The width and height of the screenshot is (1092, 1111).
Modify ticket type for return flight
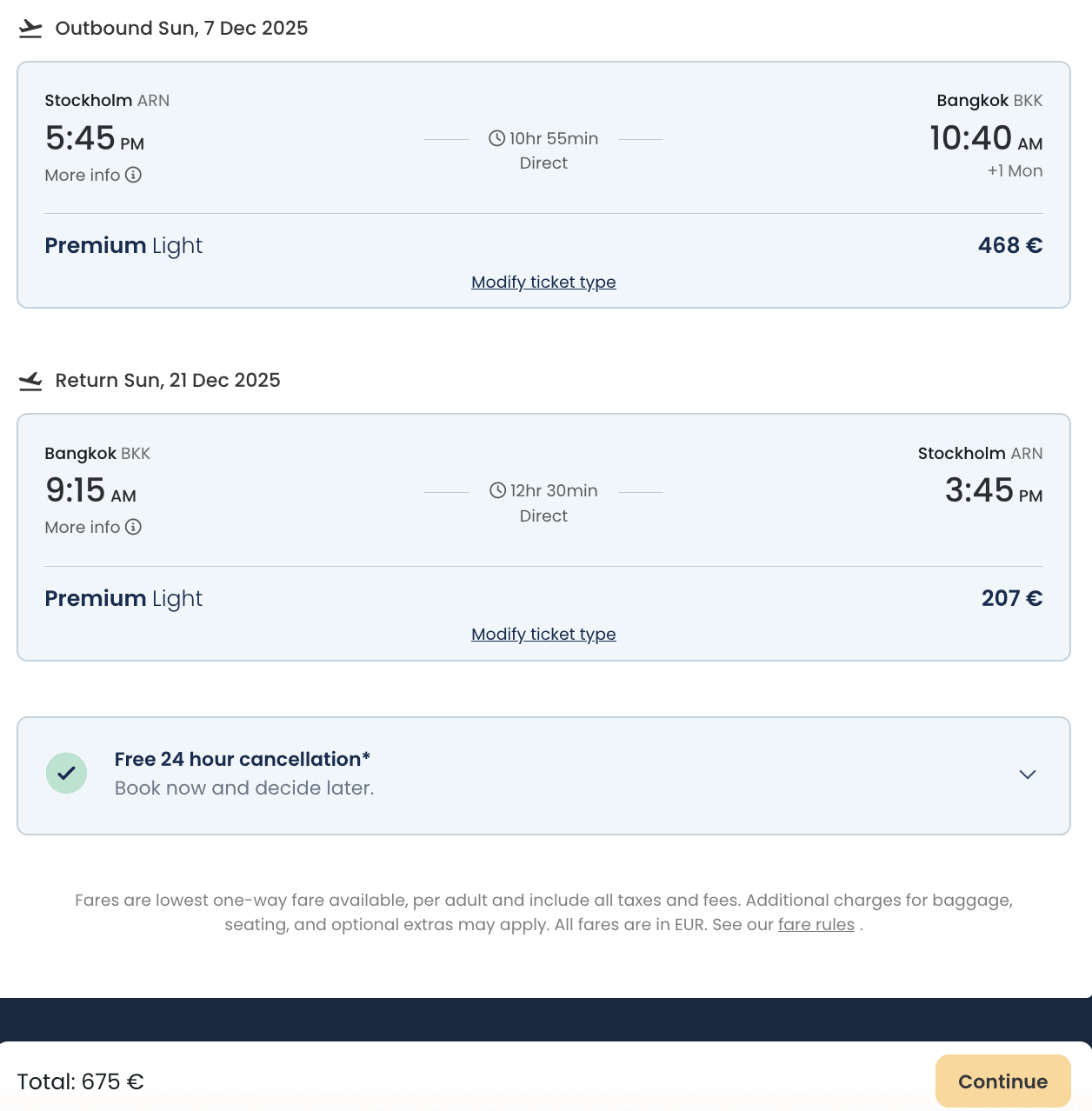(x=543, y=634)
